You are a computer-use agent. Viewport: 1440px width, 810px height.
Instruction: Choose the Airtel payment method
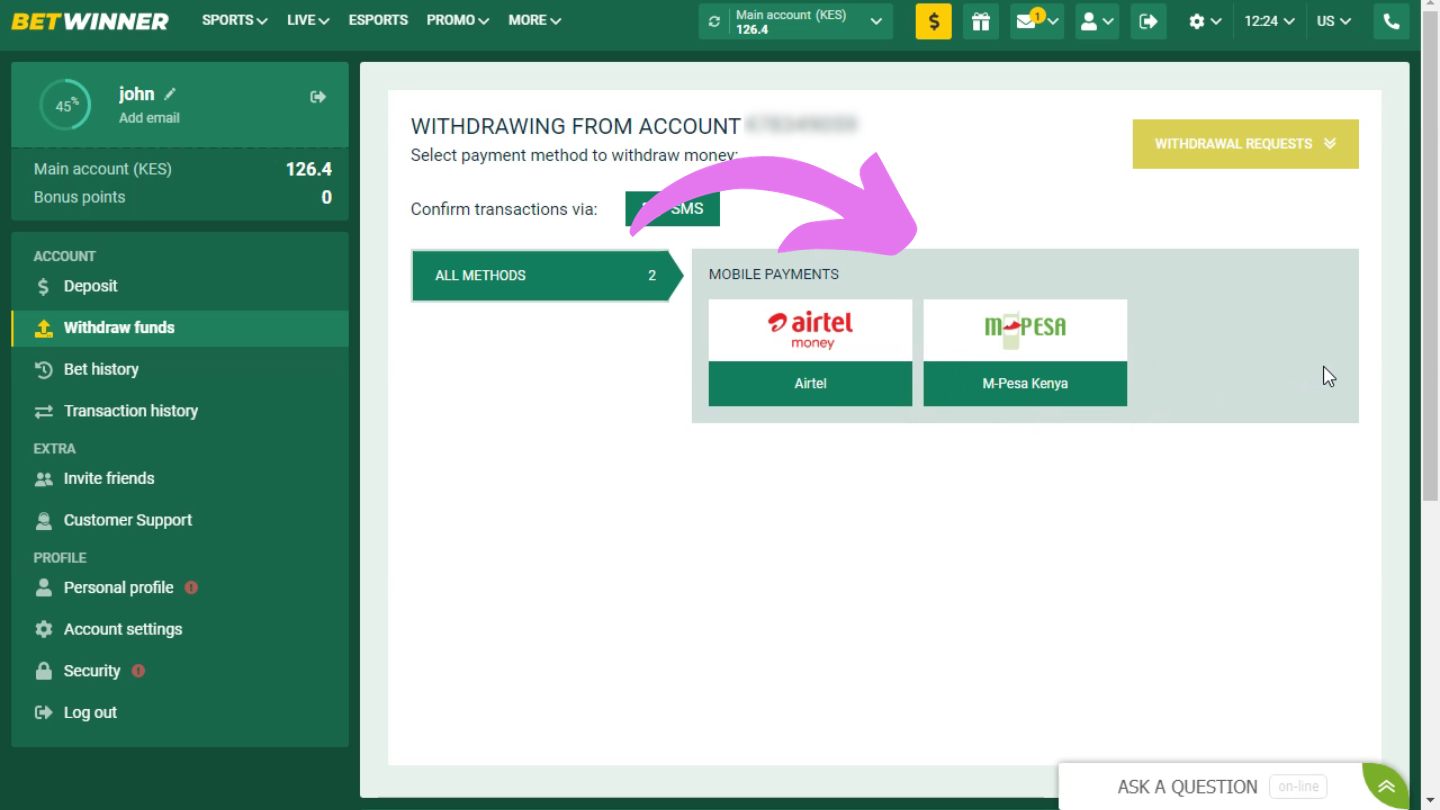(x=810, y=353)
